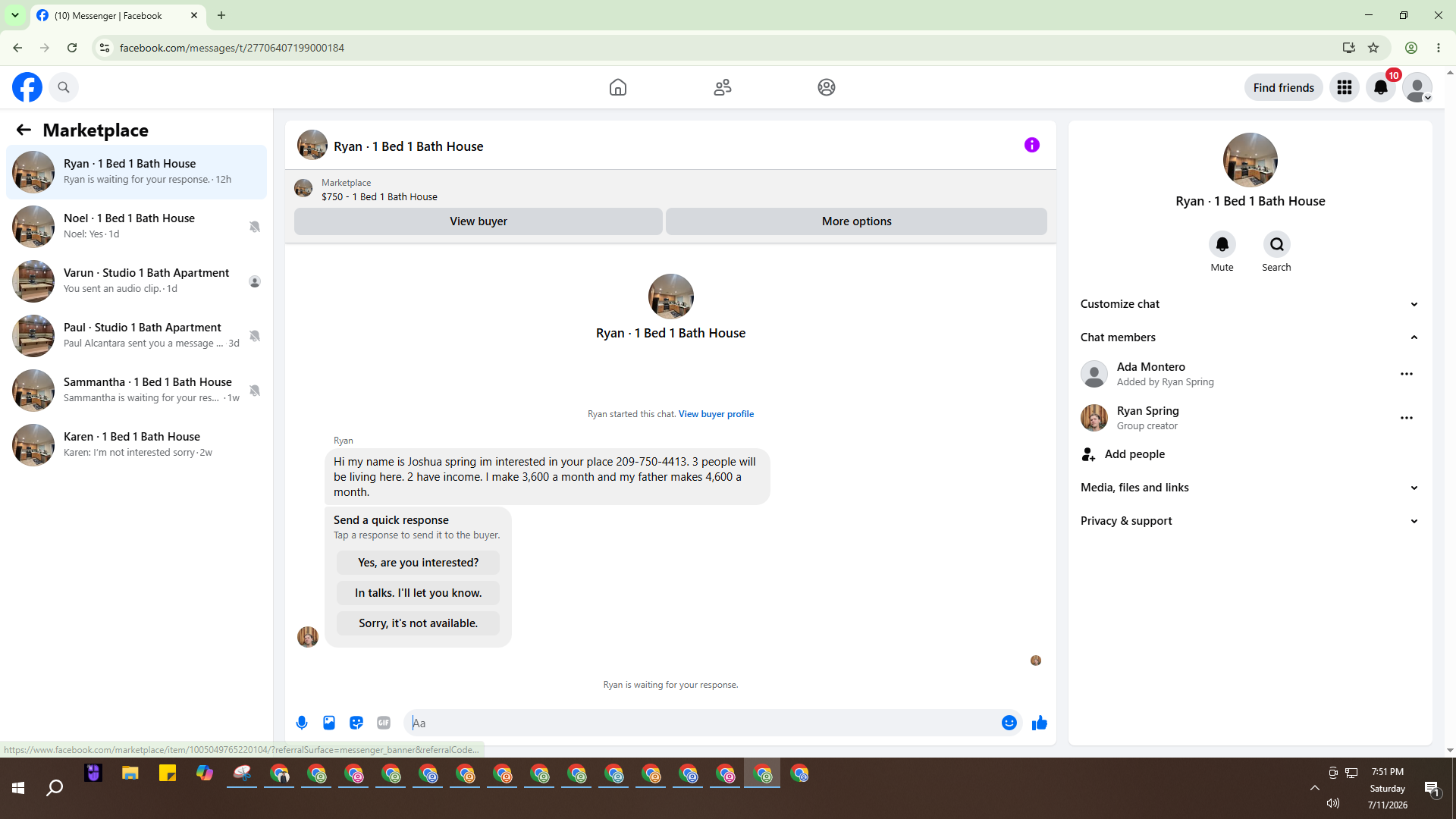The height and width of the screenshot is (819, 1456).
Task: Expand Customize chat section
Action: point(1250,304)
